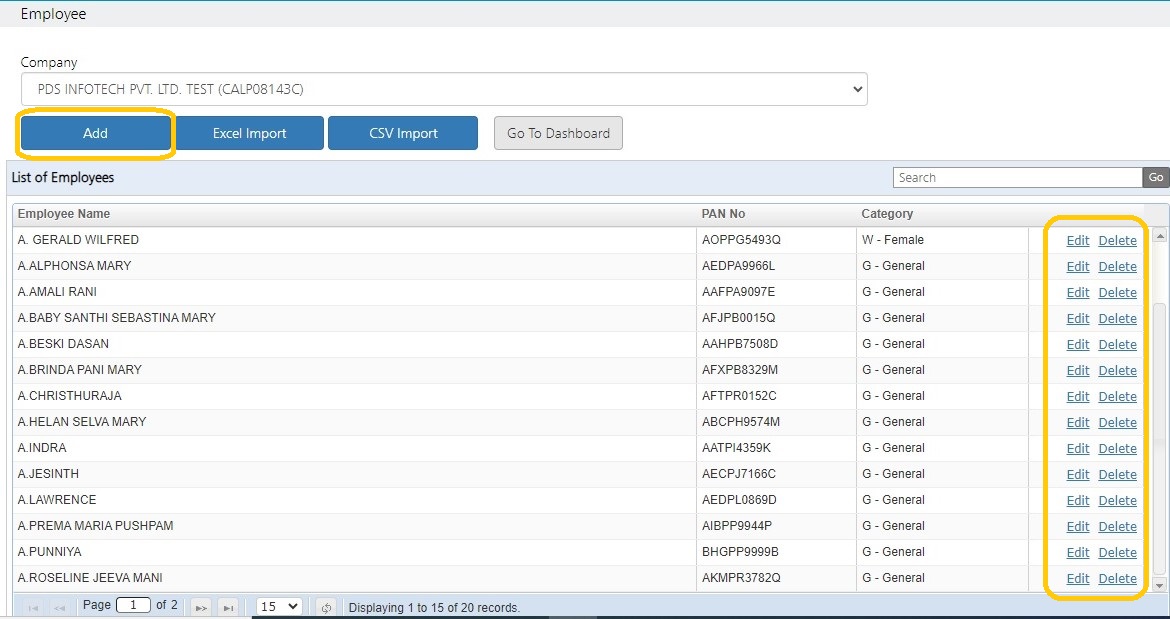Screen dimensions: 1170x619
Task: Click the next page icon
Action: pyautogui.click(x=201, y=608)
